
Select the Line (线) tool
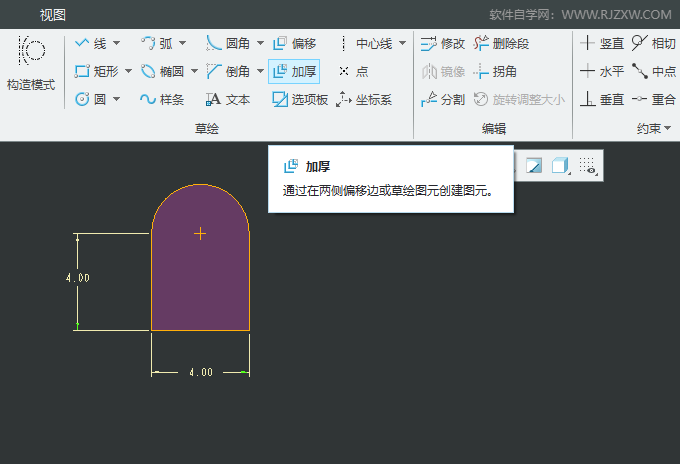point(91,43)
